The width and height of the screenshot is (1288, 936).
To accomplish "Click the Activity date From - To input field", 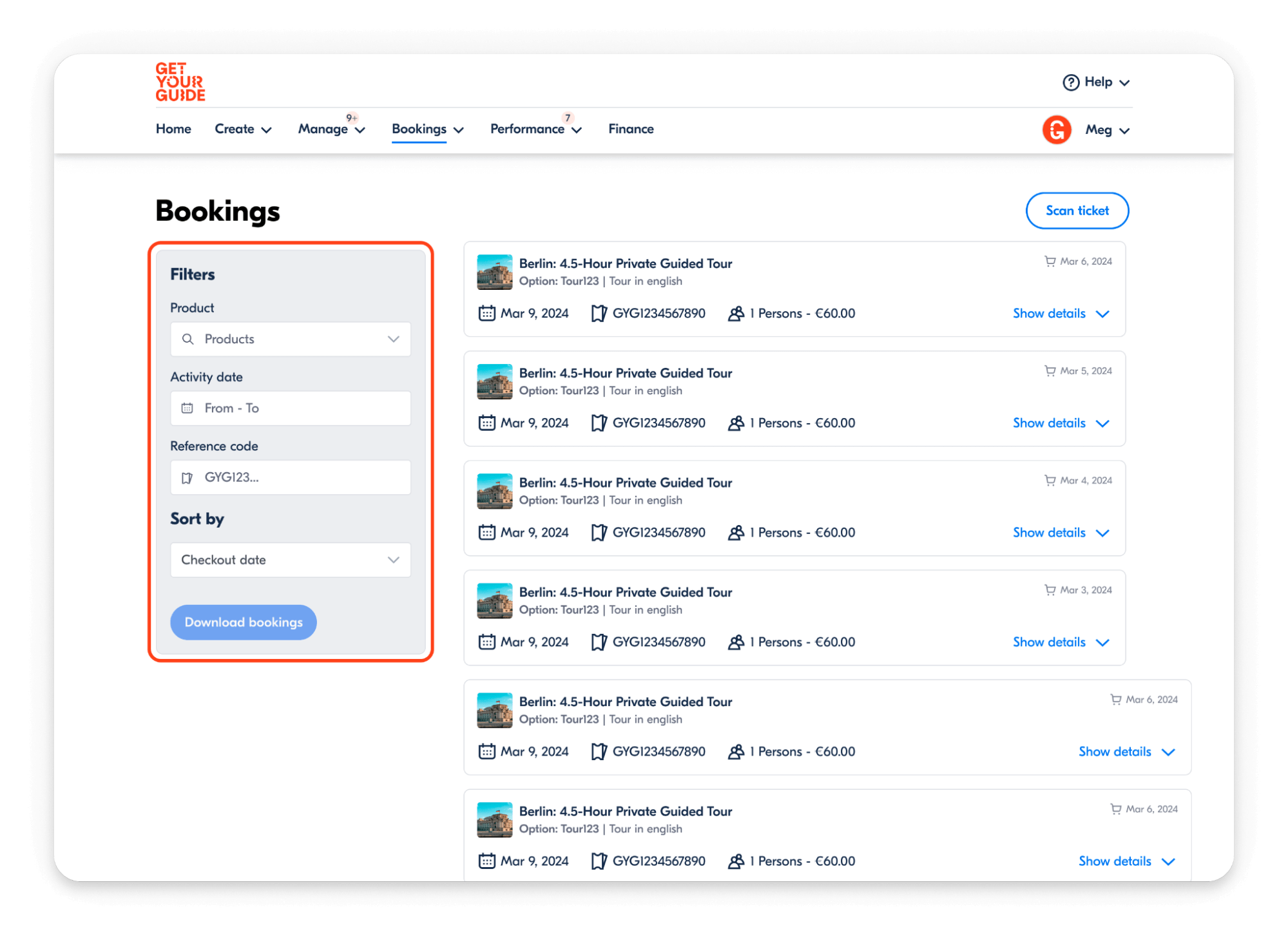I will 291,407.
